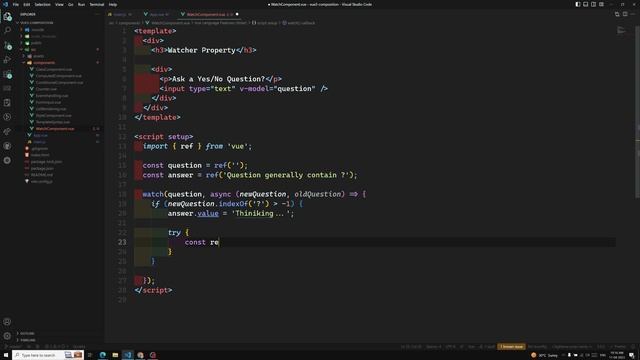
Task: Open the editor More Actions ellipsis
Action: 633,14
